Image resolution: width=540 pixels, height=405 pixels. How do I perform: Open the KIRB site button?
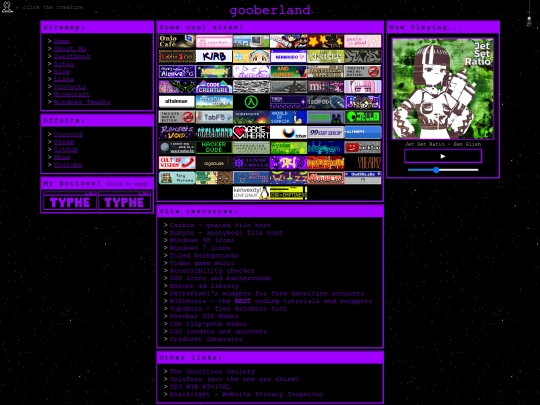pos(214,56)
